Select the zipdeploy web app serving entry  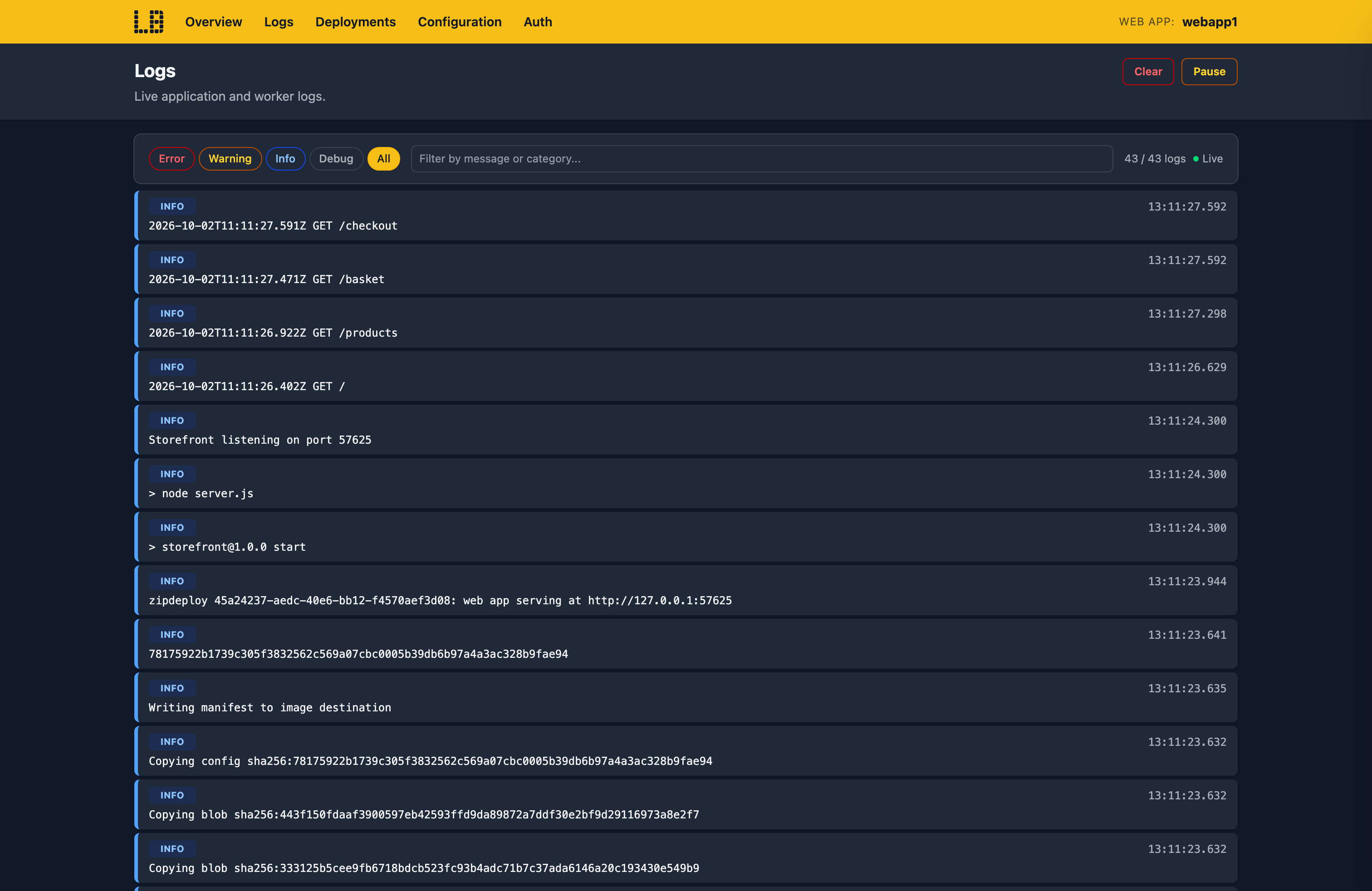click(x=686, y=591)
